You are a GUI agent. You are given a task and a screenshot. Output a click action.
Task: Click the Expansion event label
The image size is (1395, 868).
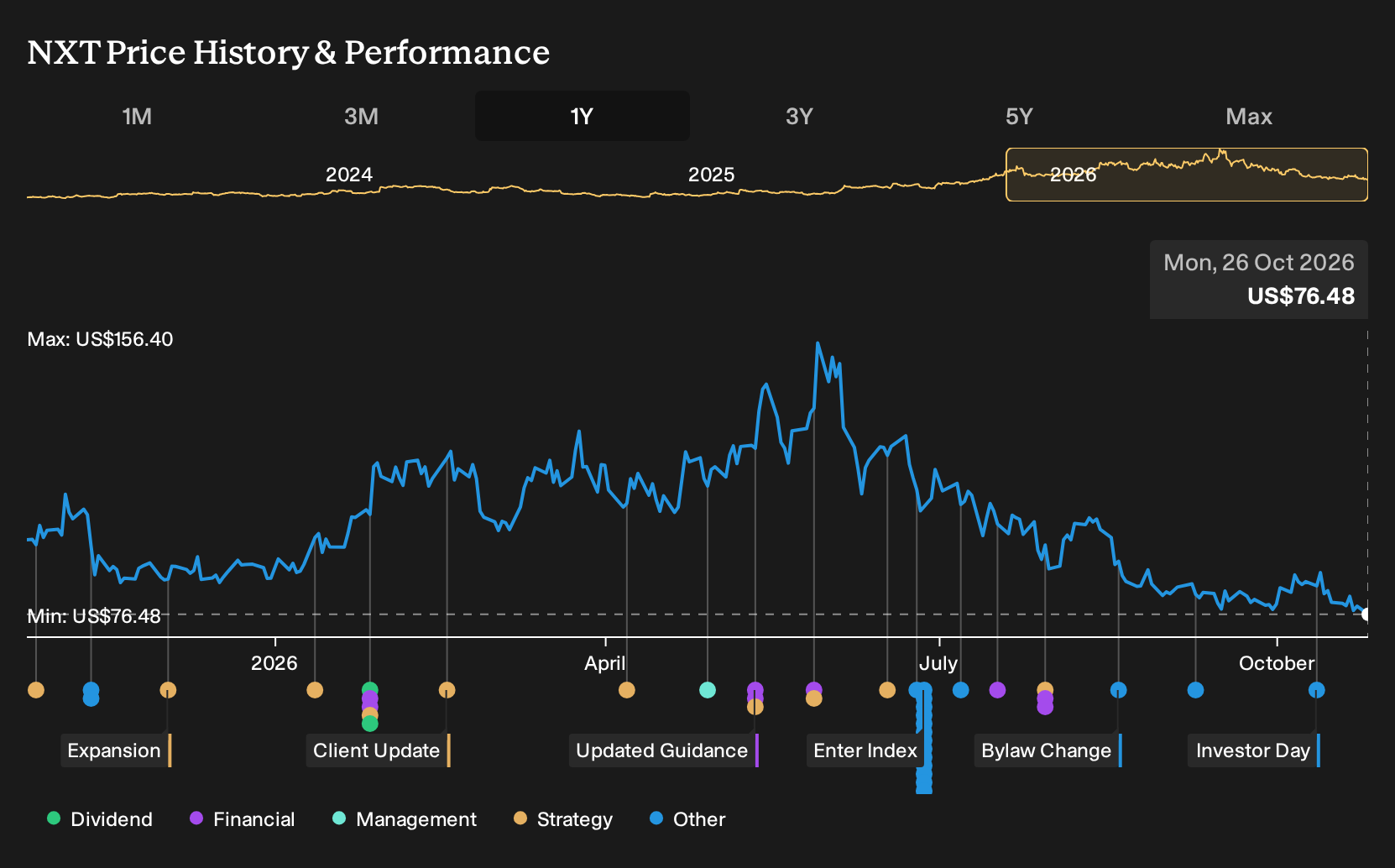[x=115, y=750]
